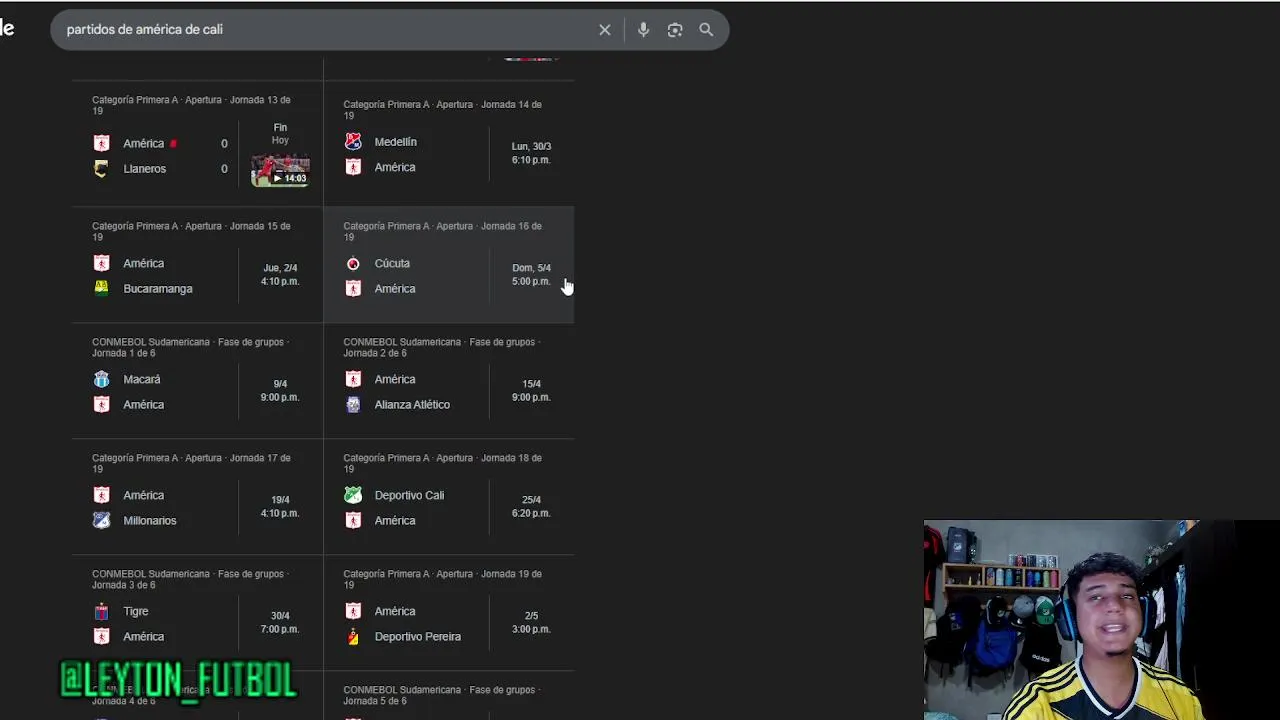Click the Alianza Atlético team name
The image size is (1280, 720).
point(412,404)
